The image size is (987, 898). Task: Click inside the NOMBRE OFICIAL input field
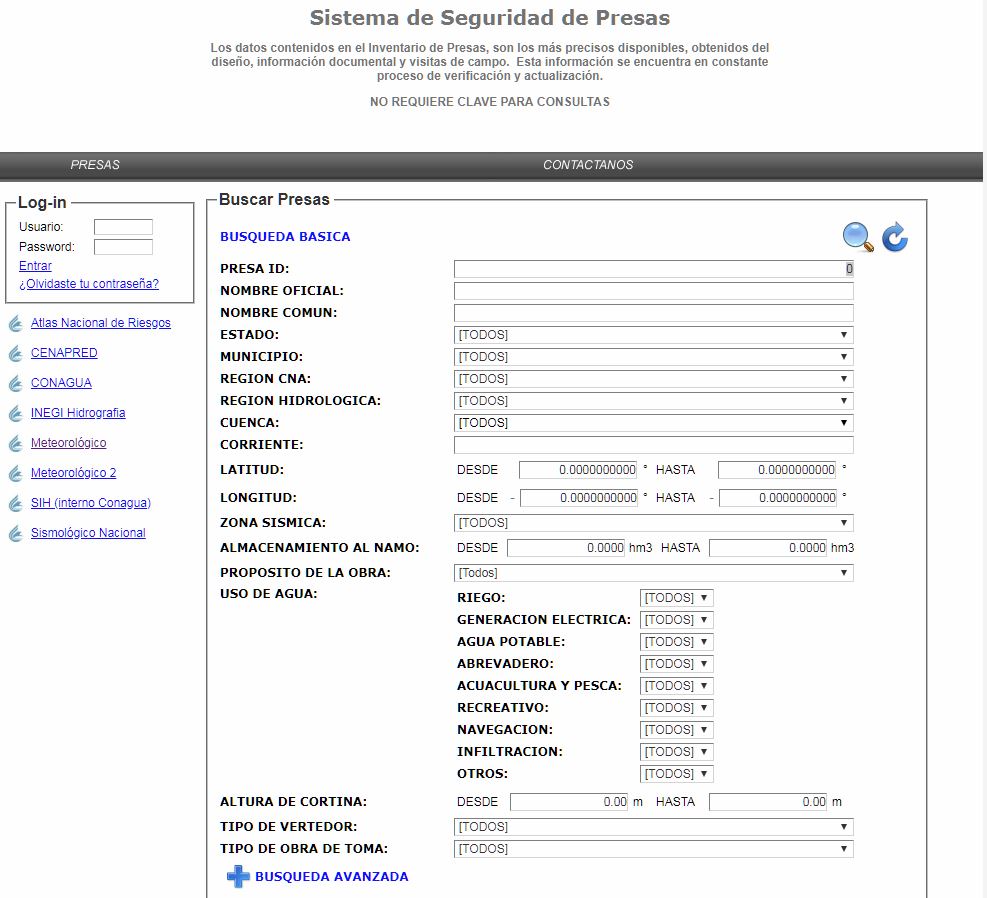click(650, 290)
